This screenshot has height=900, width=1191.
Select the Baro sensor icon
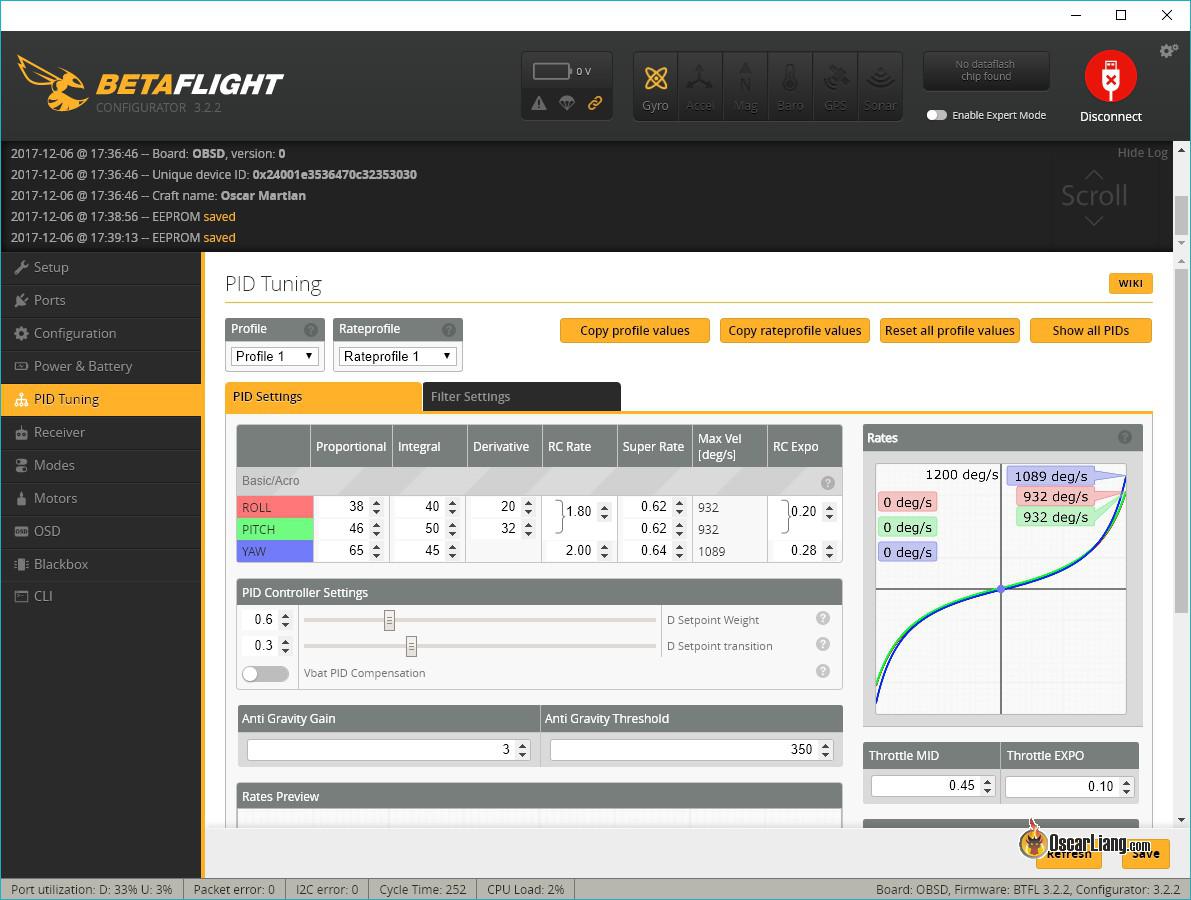point(790,86)
